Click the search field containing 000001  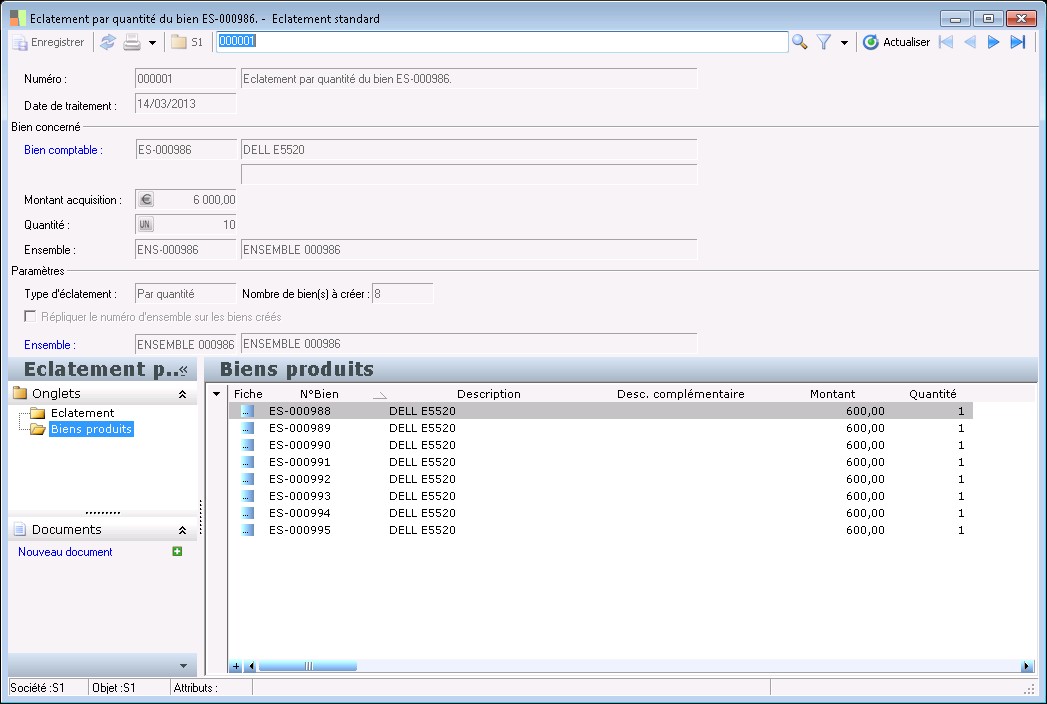[x=502, y=41]
